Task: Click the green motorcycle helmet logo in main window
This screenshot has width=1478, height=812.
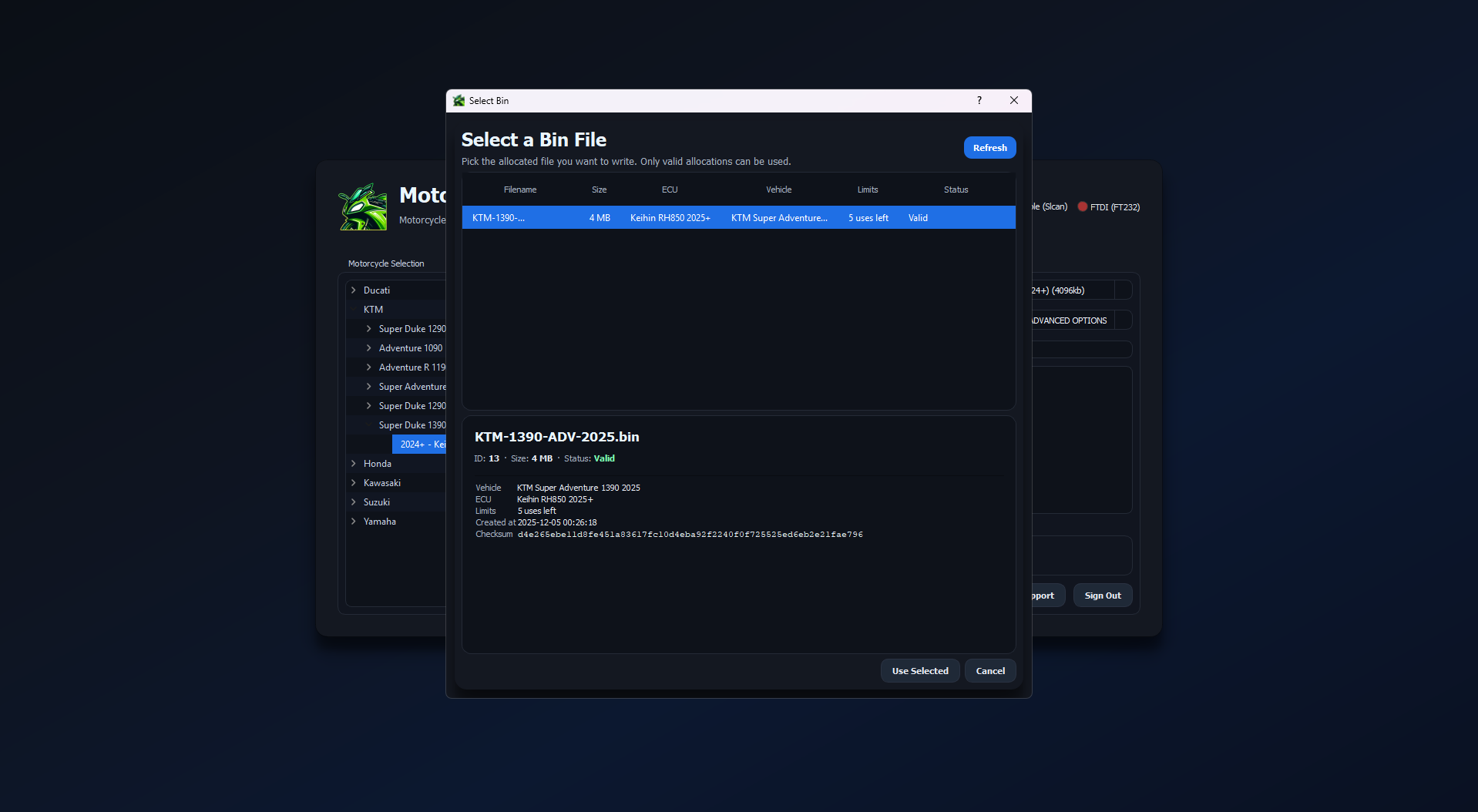Action: 363,206
